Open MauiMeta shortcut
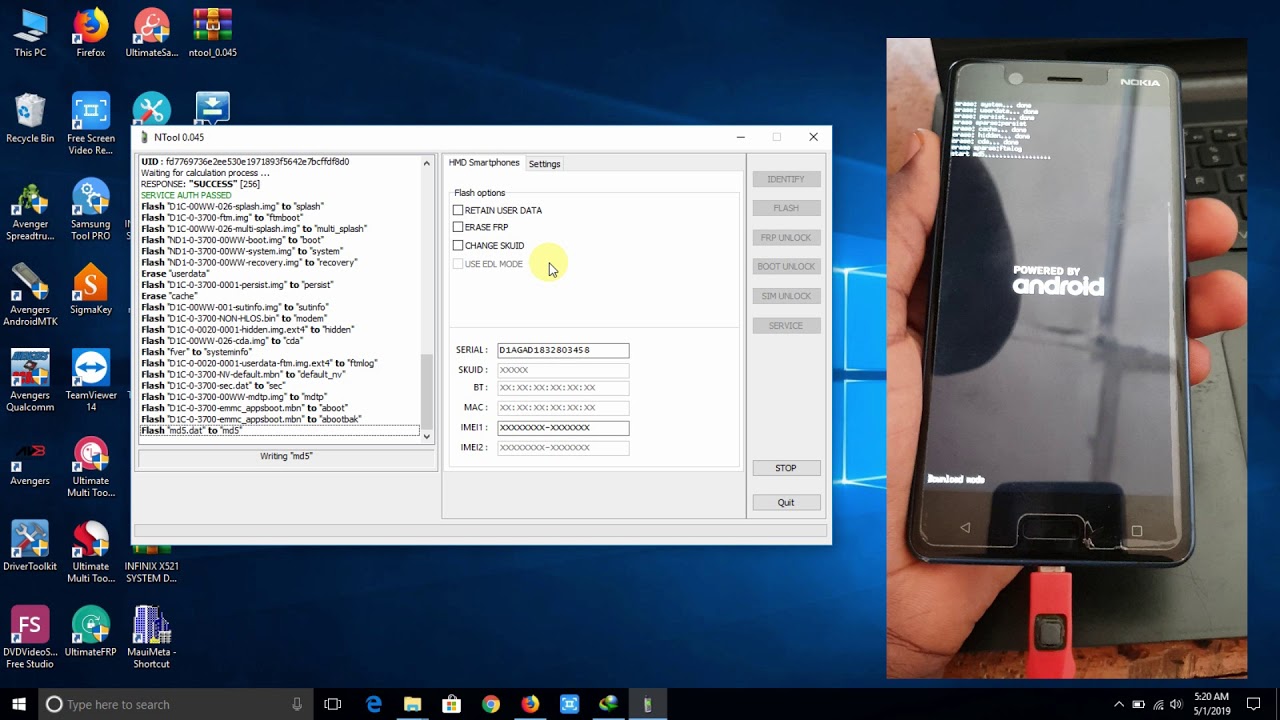 tap(151, 638)
